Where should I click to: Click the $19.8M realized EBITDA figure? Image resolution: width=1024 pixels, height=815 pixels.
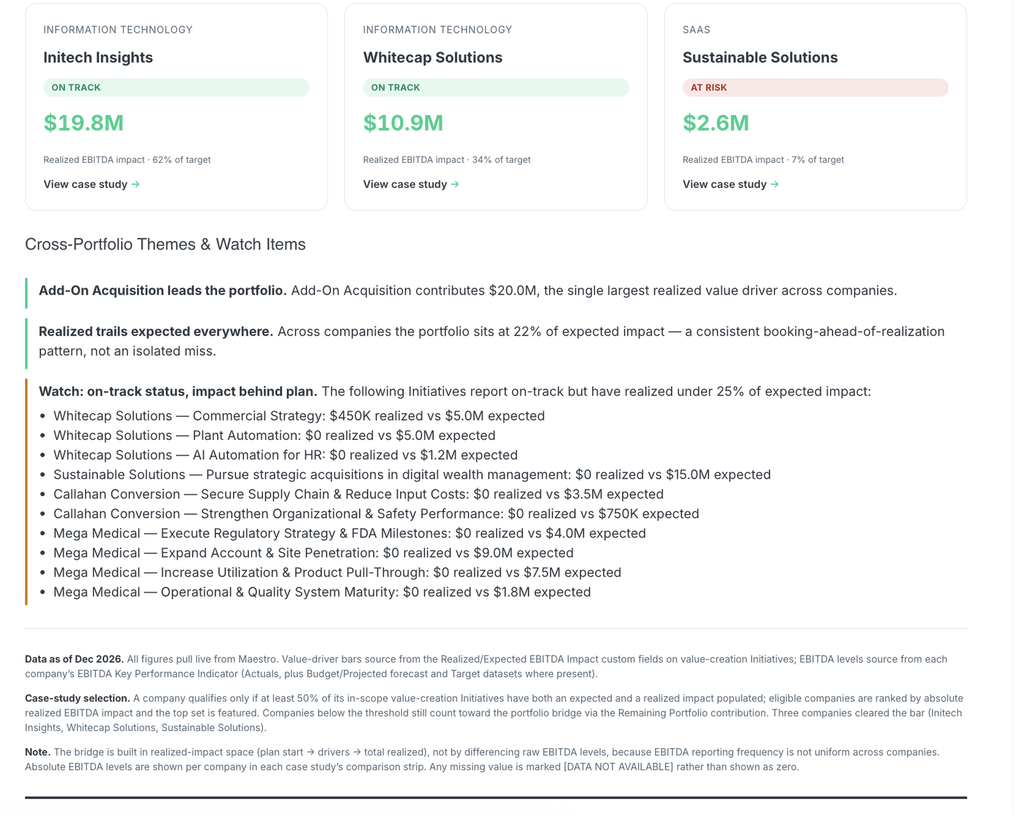(84, 123)
